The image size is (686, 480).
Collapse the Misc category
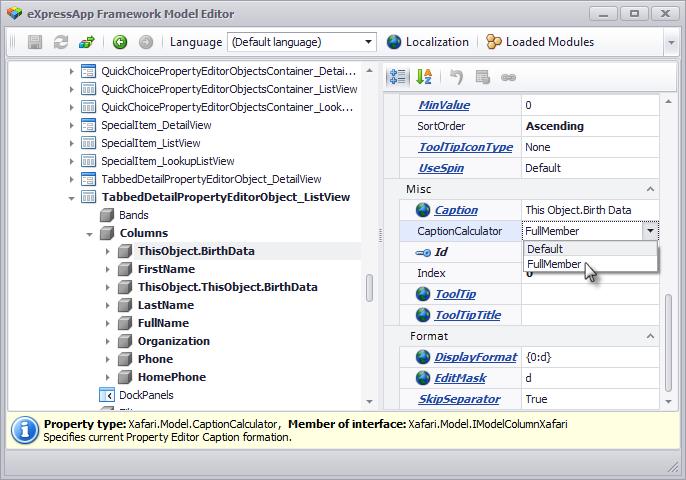[650, 189]
